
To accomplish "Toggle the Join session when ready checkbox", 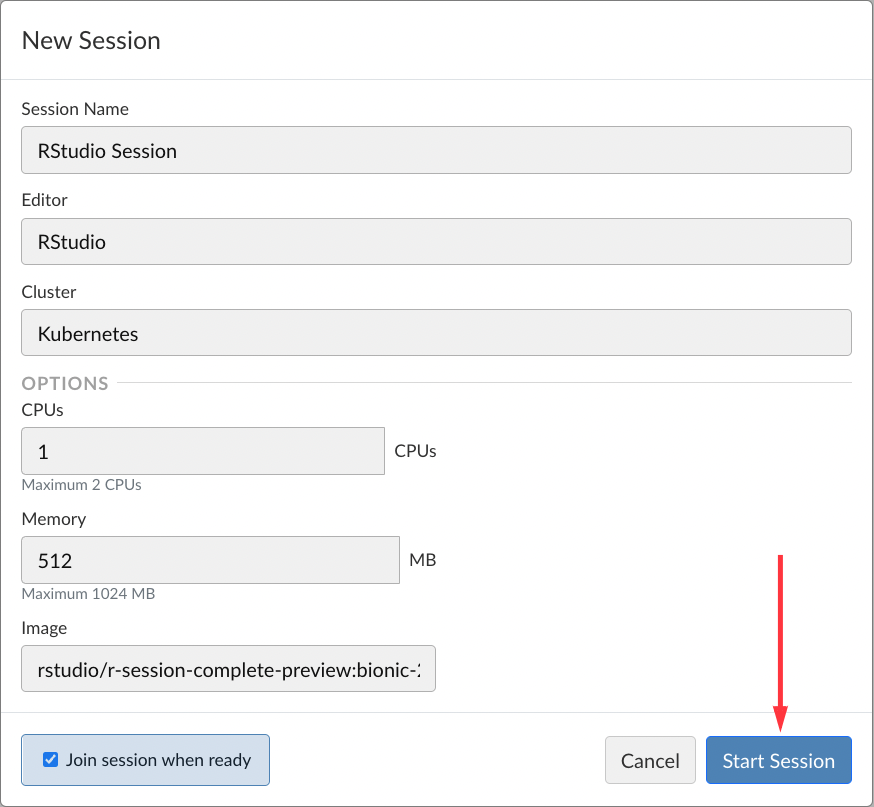I will 50,759.
